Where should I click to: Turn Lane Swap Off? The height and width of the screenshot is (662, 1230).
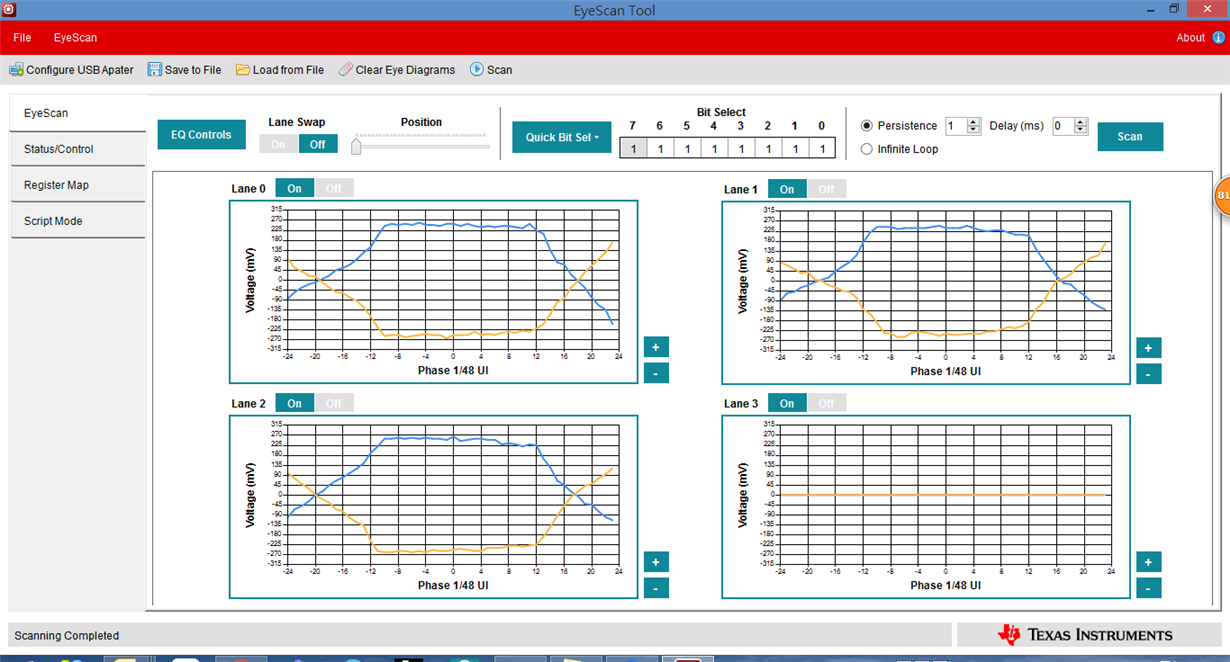pyautogui.click(x=318, y=144)
